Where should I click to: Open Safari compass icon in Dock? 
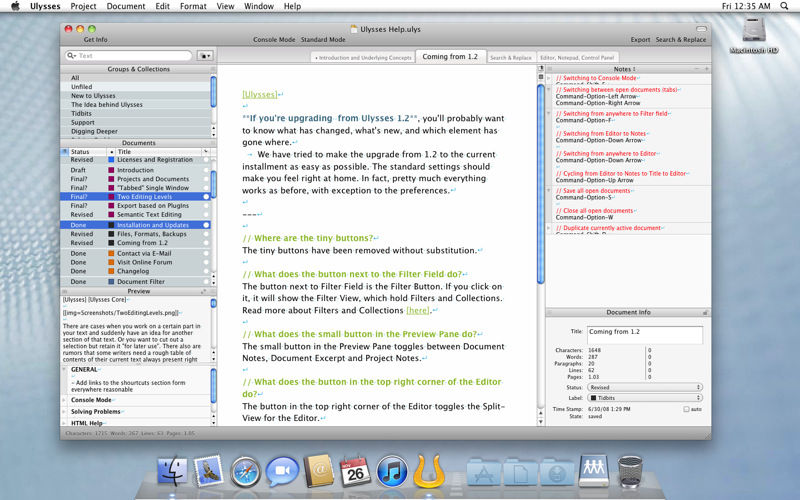pyautogui.click(x=245, y=472)
